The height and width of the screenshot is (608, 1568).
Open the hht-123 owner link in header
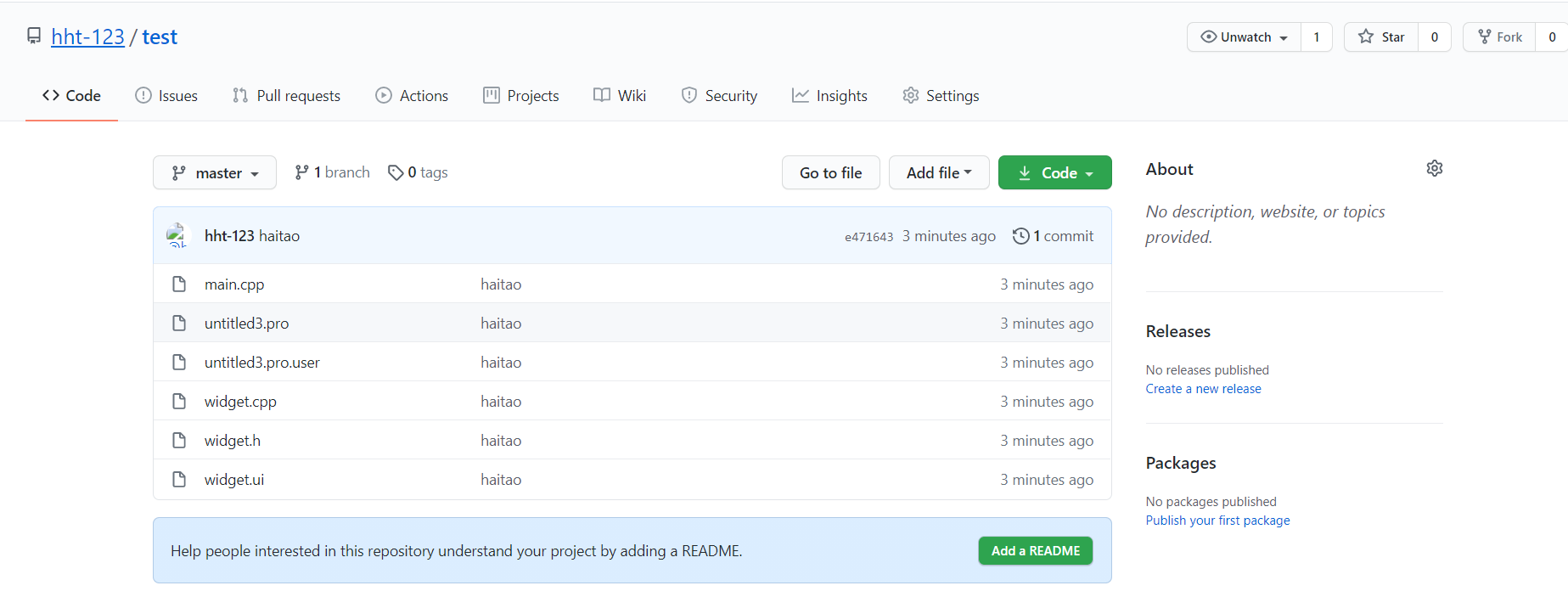87,37
